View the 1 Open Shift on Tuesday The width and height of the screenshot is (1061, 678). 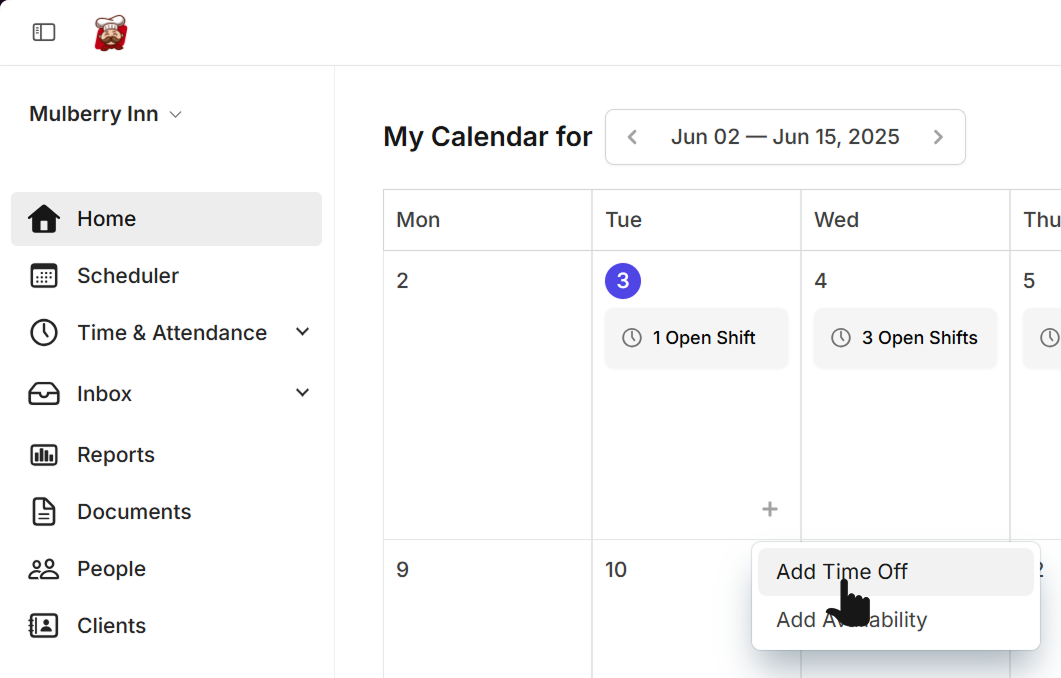[x=696, y=338]
